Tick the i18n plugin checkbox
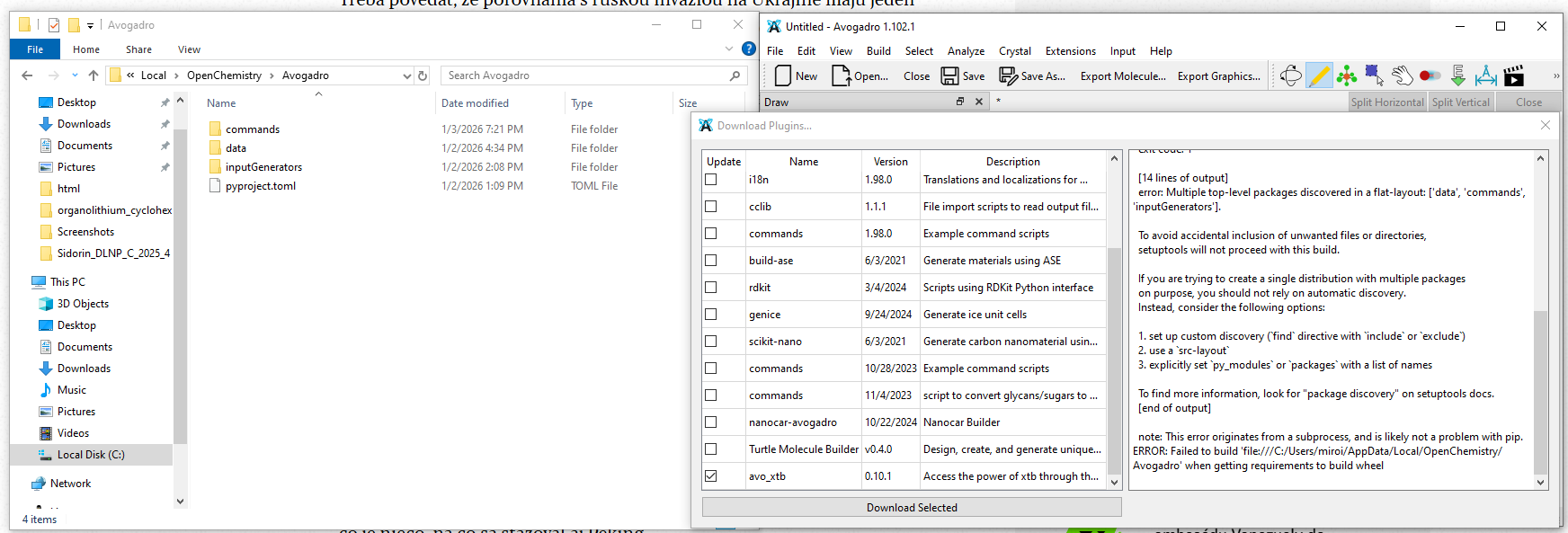Screen dimensions: 1568x533 711,180
